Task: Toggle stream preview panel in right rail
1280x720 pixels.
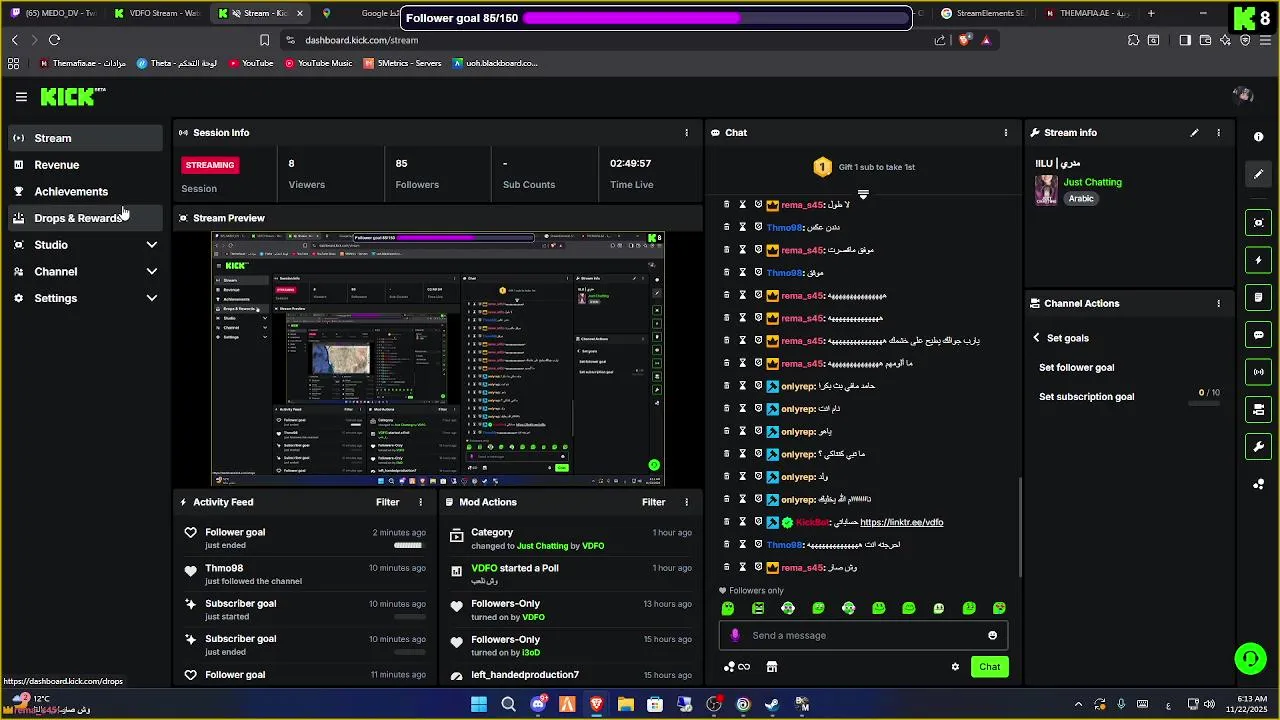Action: tap(1259, 223)
